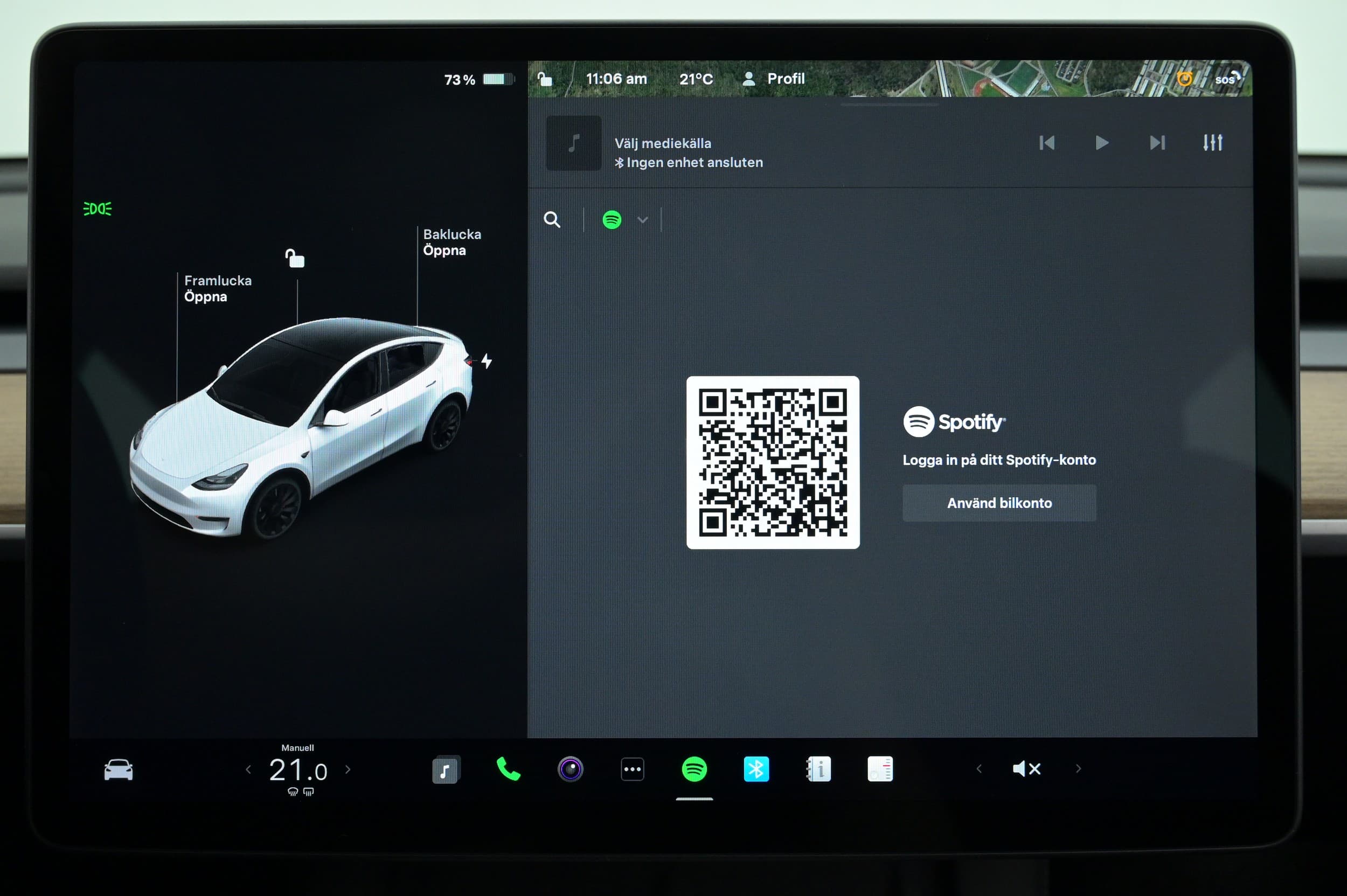The width and height of the screenshot is (1347, 896).
Task: Open the Bluetooth app in the dock
Action: pos(756,769)
